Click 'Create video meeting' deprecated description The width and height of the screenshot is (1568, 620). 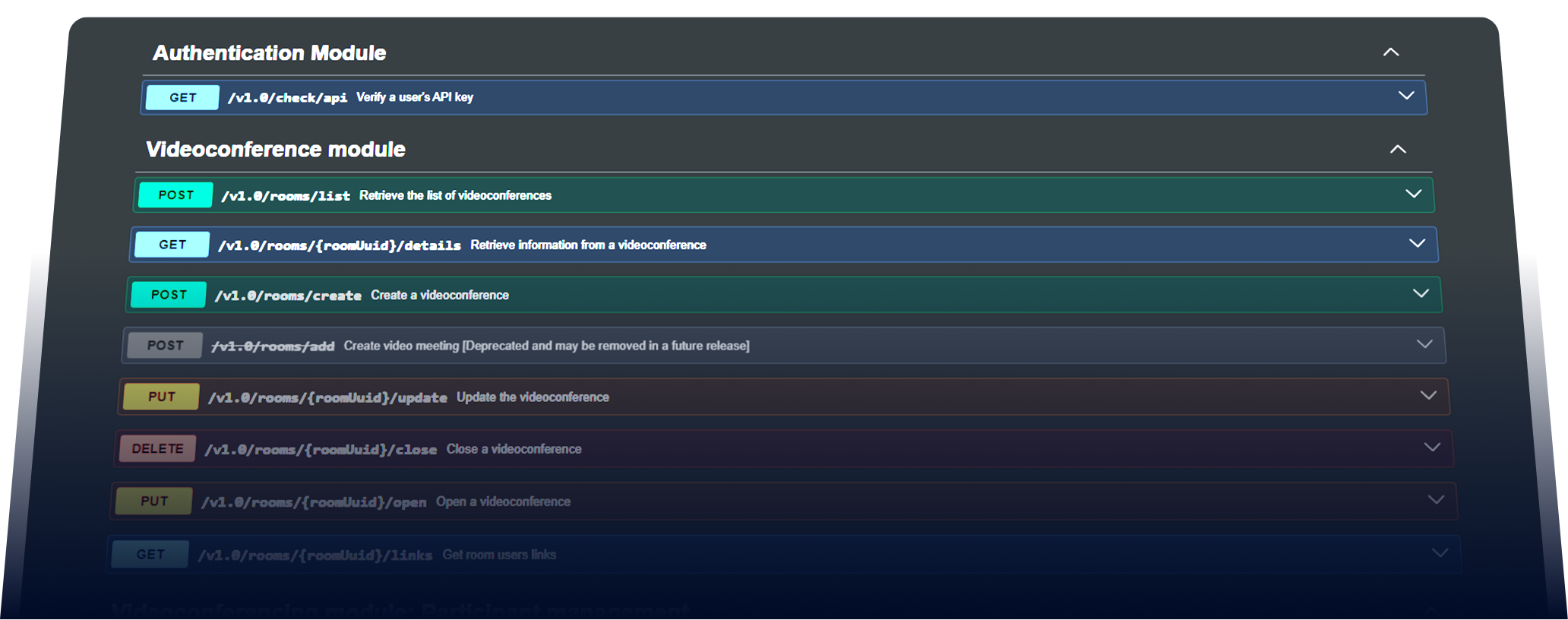[545, 346]
